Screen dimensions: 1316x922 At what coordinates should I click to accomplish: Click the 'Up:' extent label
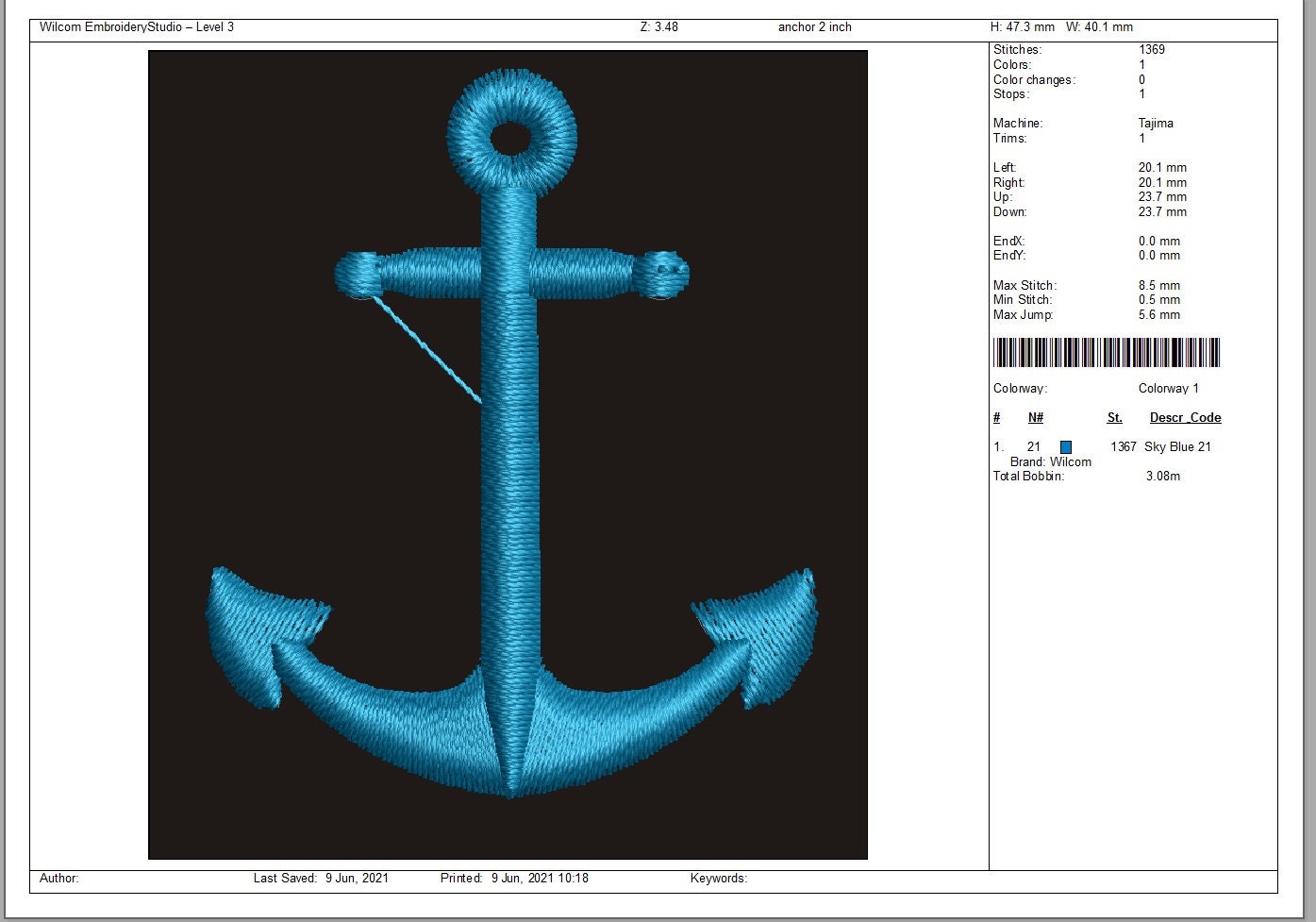click(1003, 197)
